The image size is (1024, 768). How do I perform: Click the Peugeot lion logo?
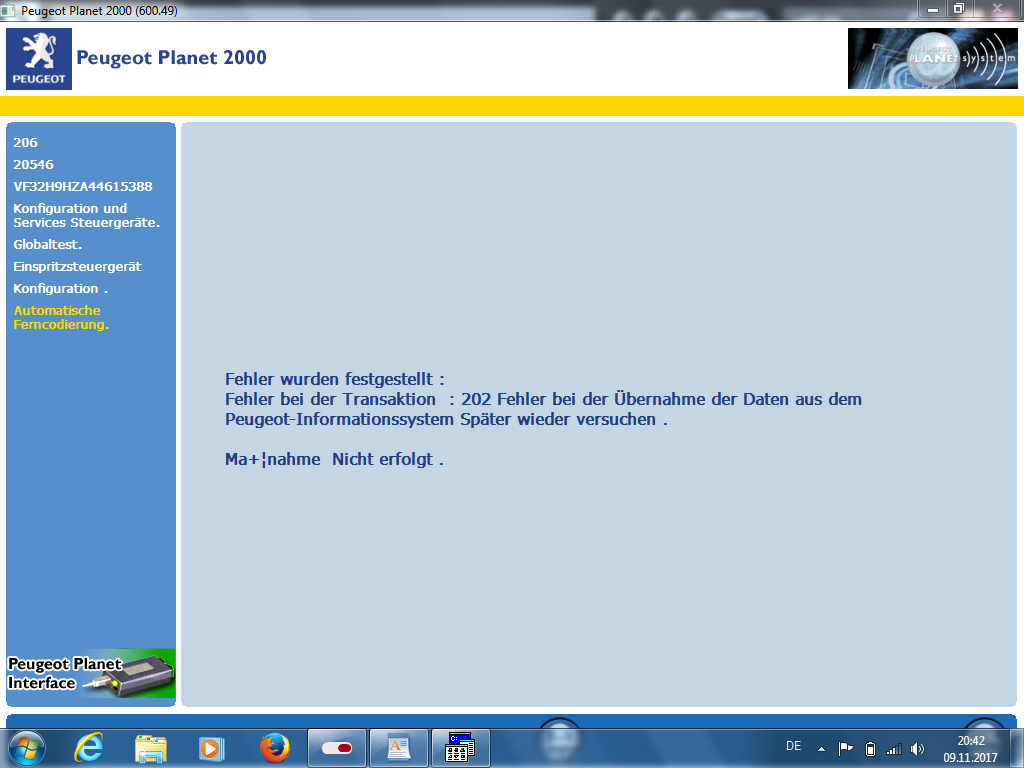pos(39,59)
